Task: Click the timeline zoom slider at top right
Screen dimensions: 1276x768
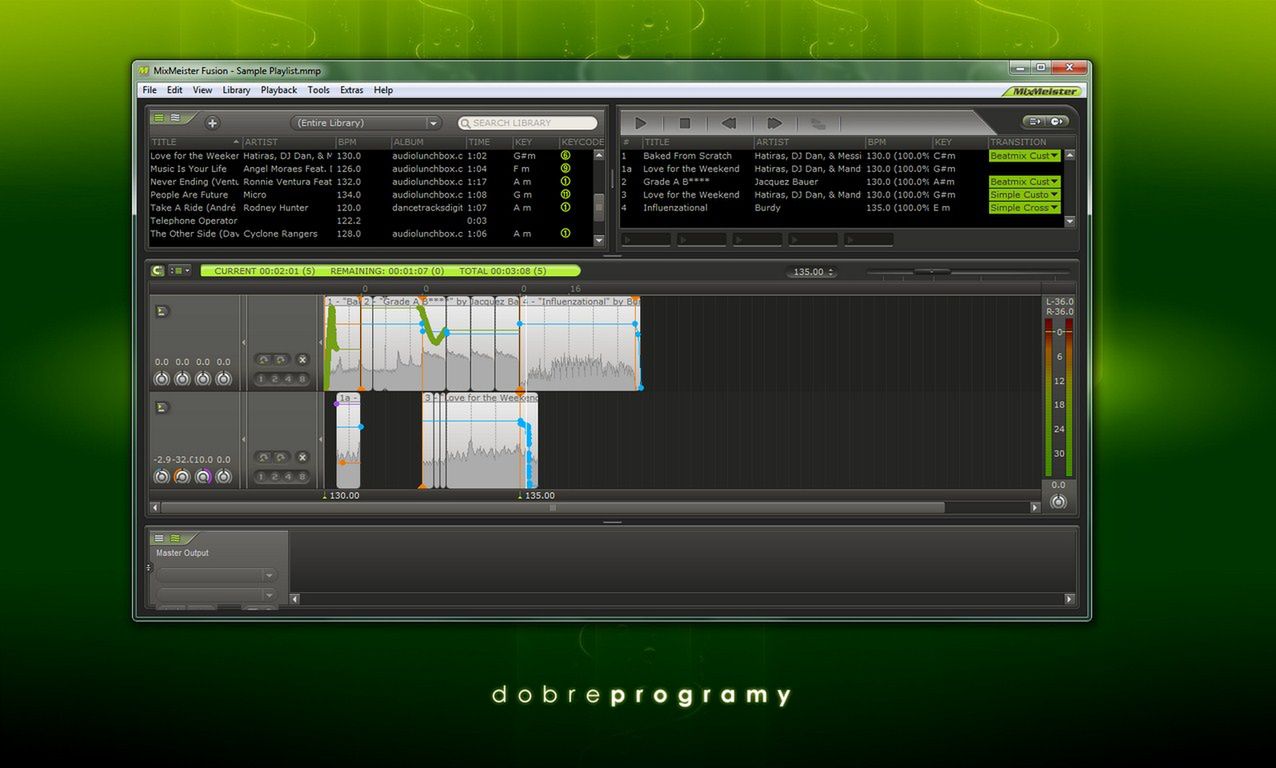Action: click(x=931, y=272)
